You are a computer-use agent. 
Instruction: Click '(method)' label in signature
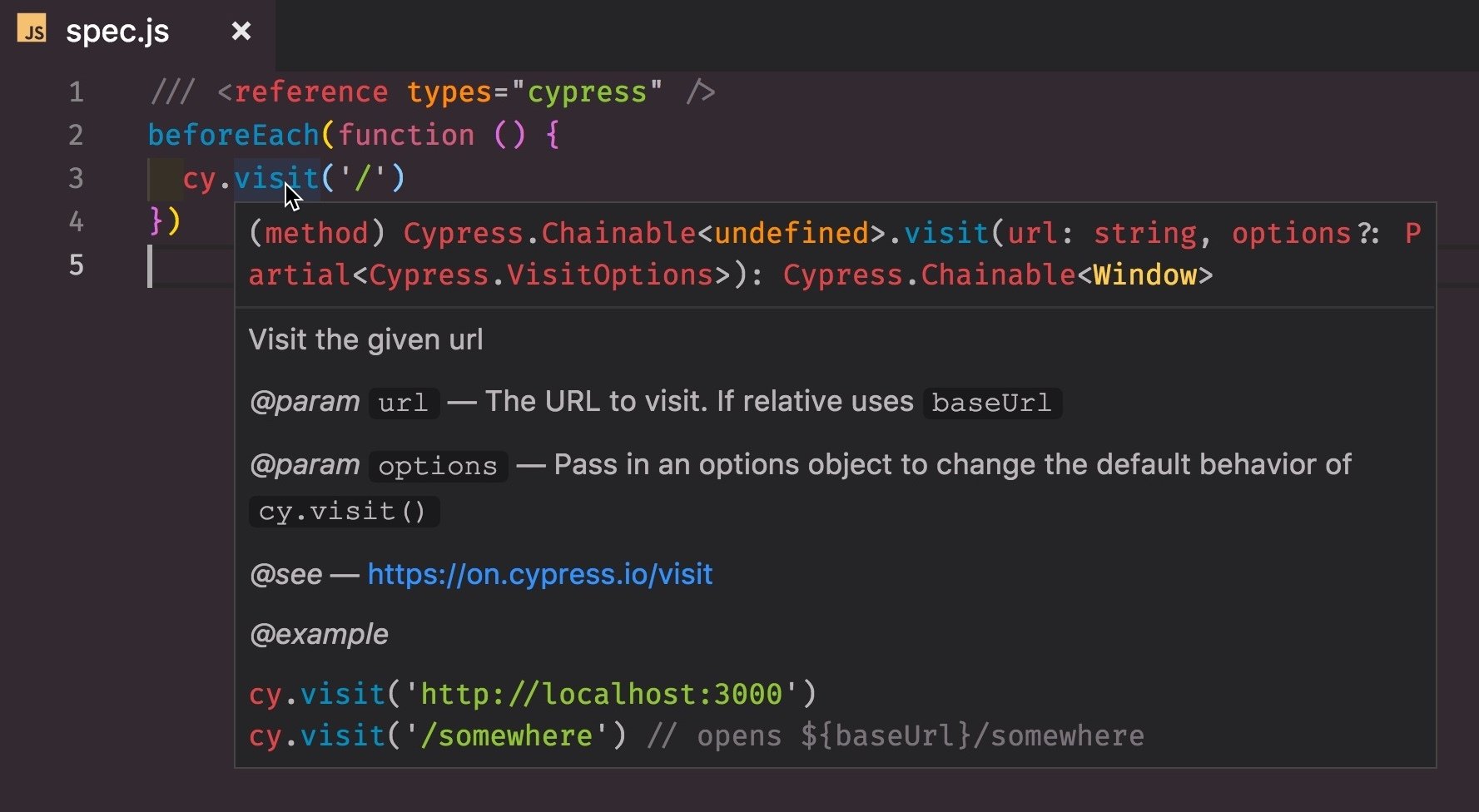pyautogui.click(x=317, y=233)
